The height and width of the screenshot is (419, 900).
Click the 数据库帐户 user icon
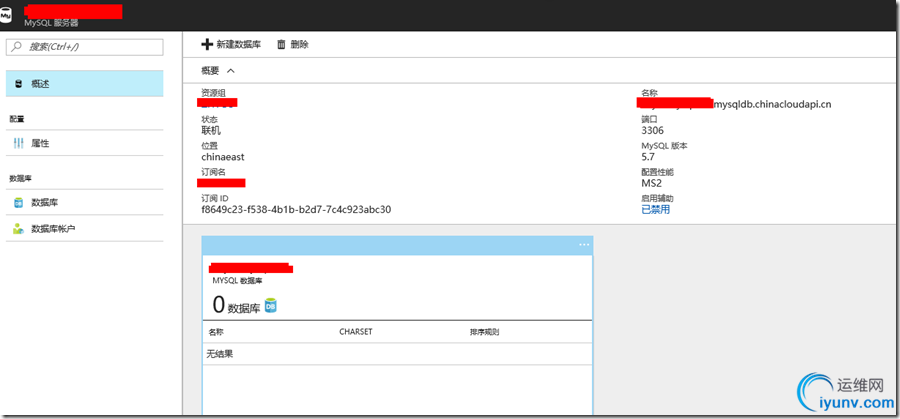18,228
